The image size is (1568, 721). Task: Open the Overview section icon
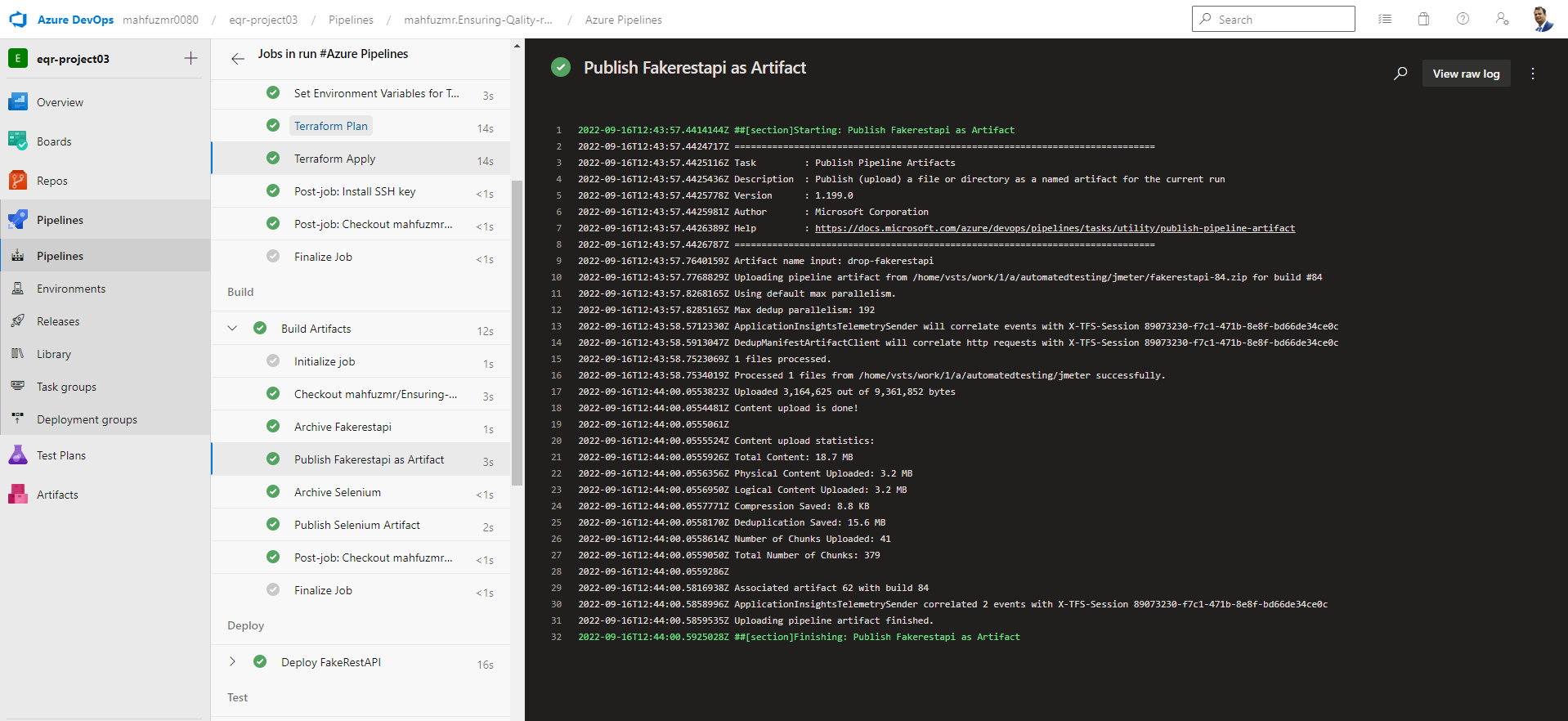coord(18,102)
